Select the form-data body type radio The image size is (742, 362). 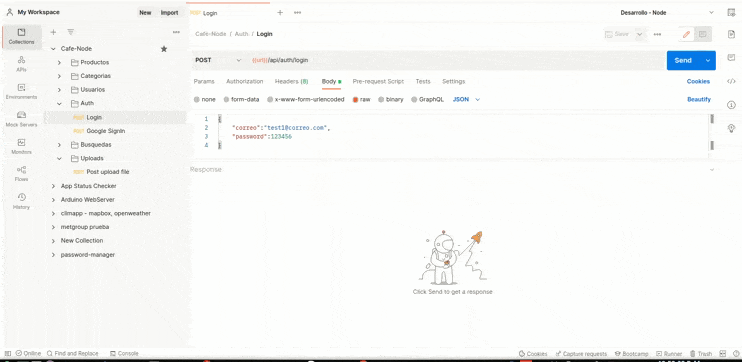point(226,99)
